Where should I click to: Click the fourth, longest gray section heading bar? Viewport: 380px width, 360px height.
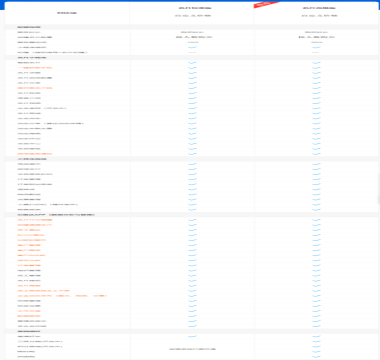click(x=192, y=215)
